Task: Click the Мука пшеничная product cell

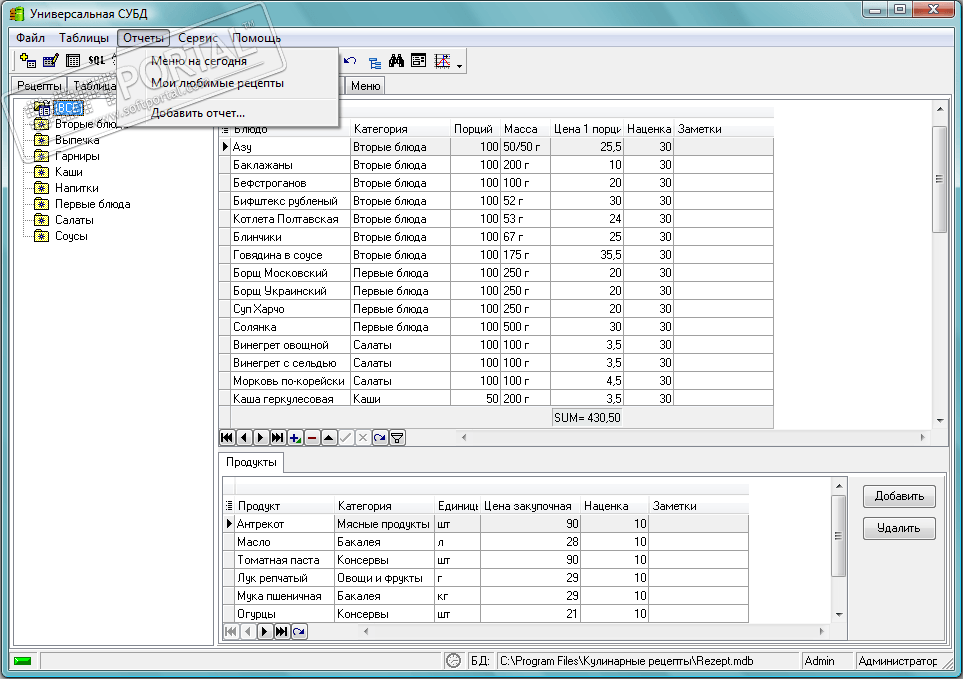Action: [284, 596]
